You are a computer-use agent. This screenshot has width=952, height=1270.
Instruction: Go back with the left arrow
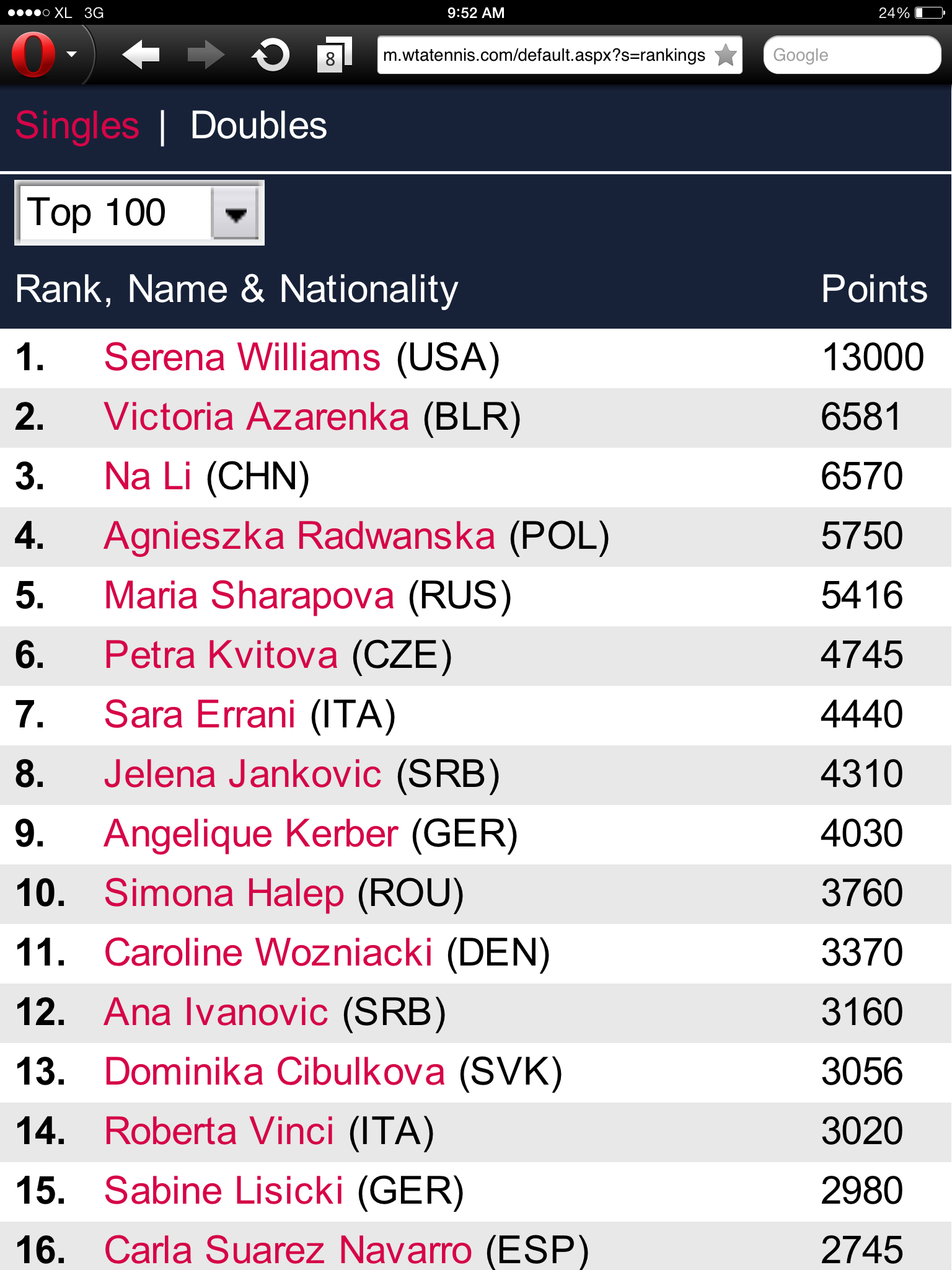141,55
